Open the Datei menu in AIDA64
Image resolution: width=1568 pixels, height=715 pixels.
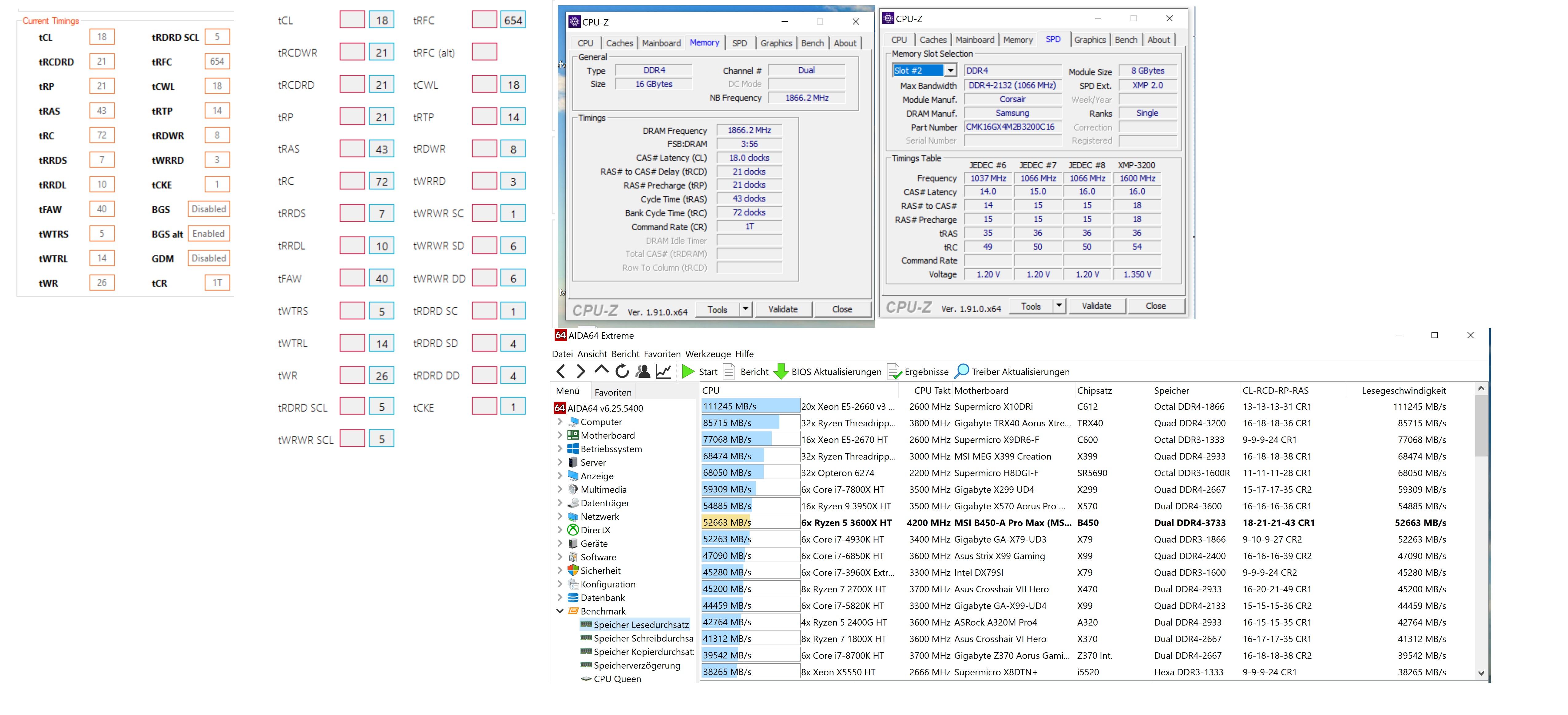562,354
